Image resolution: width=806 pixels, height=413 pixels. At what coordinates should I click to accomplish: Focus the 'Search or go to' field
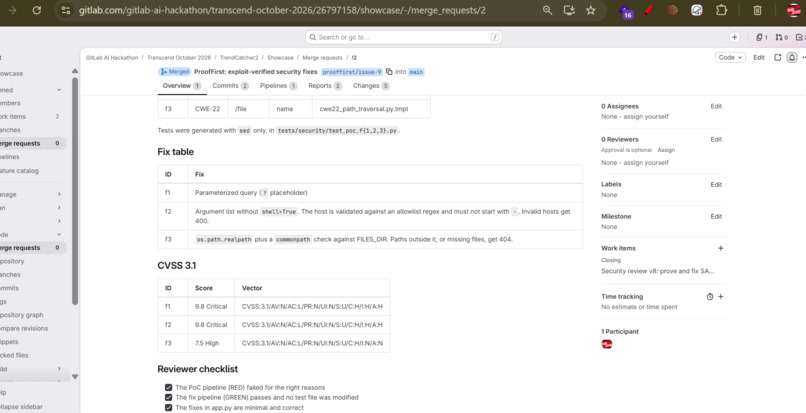[404, 37]
